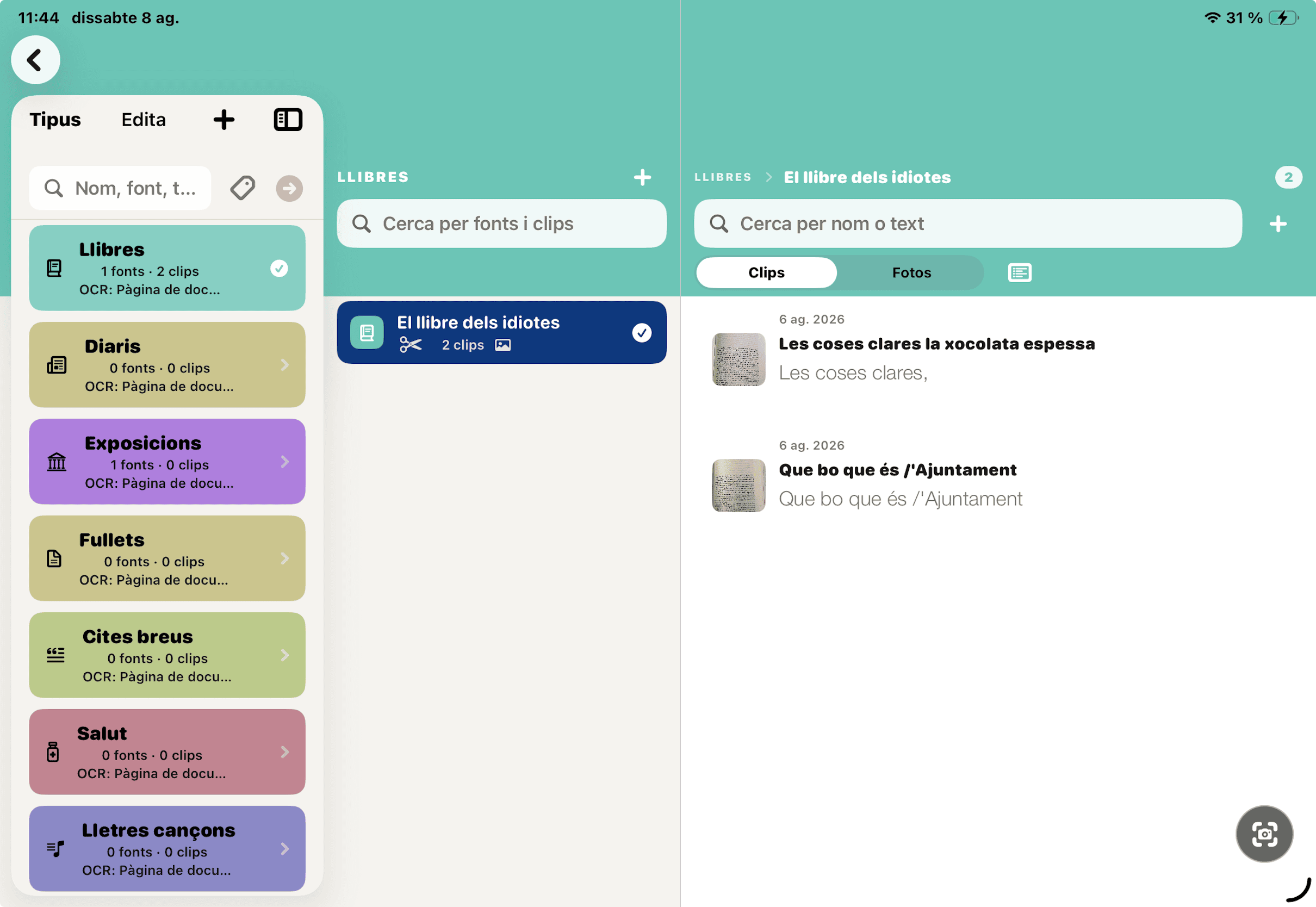Click the clip count badge 2

(x=1288, y=177)
